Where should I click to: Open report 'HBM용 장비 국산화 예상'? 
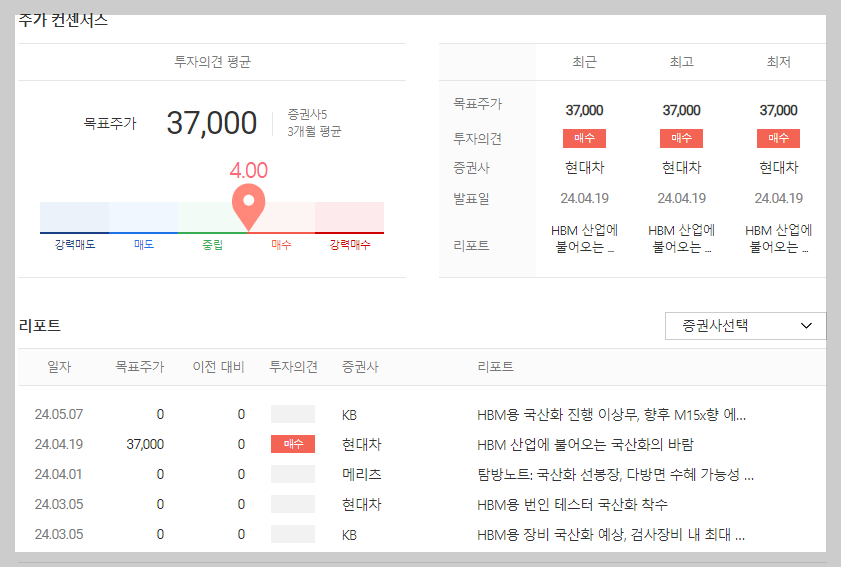click(x=611, y=535)
